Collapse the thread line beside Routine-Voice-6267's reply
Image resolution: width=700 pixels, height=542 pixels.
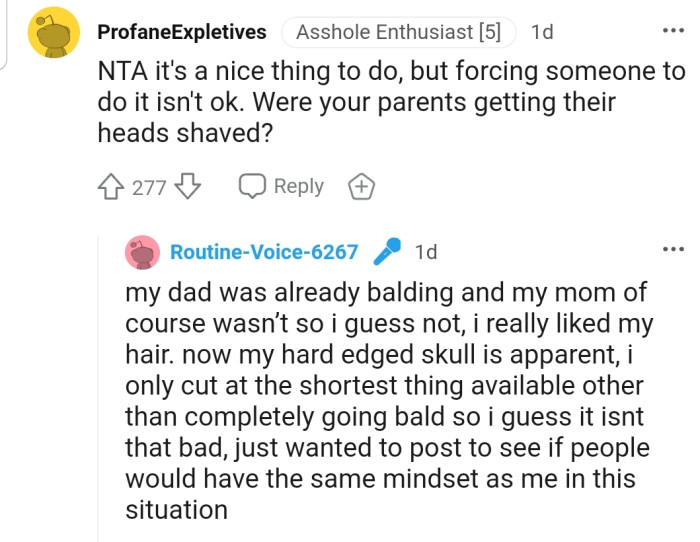tap(98, 400)
